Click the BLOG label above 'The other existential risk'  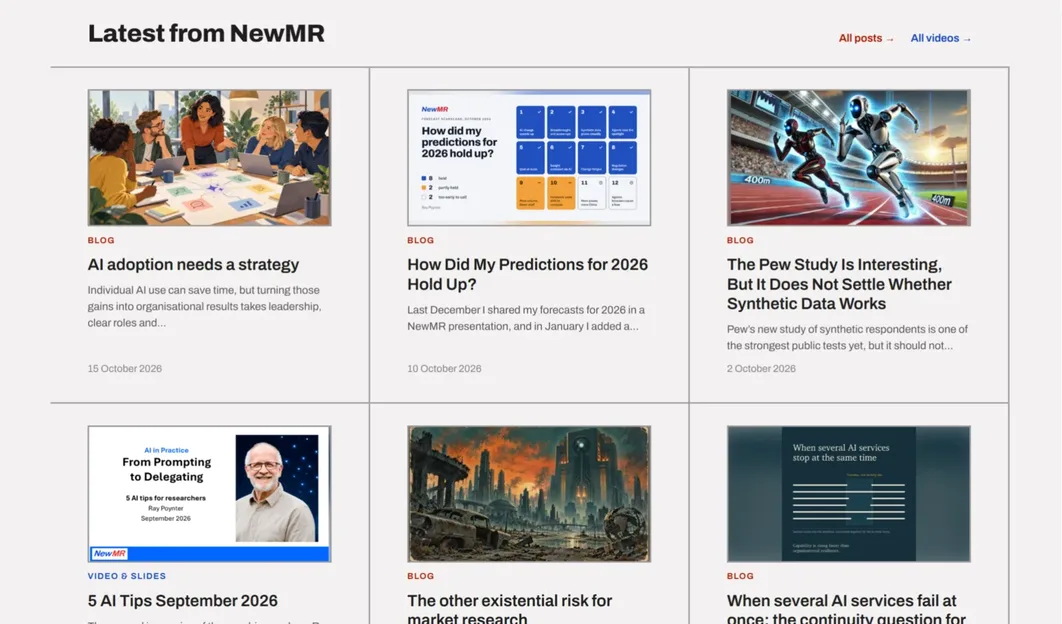tap(421, 576)
